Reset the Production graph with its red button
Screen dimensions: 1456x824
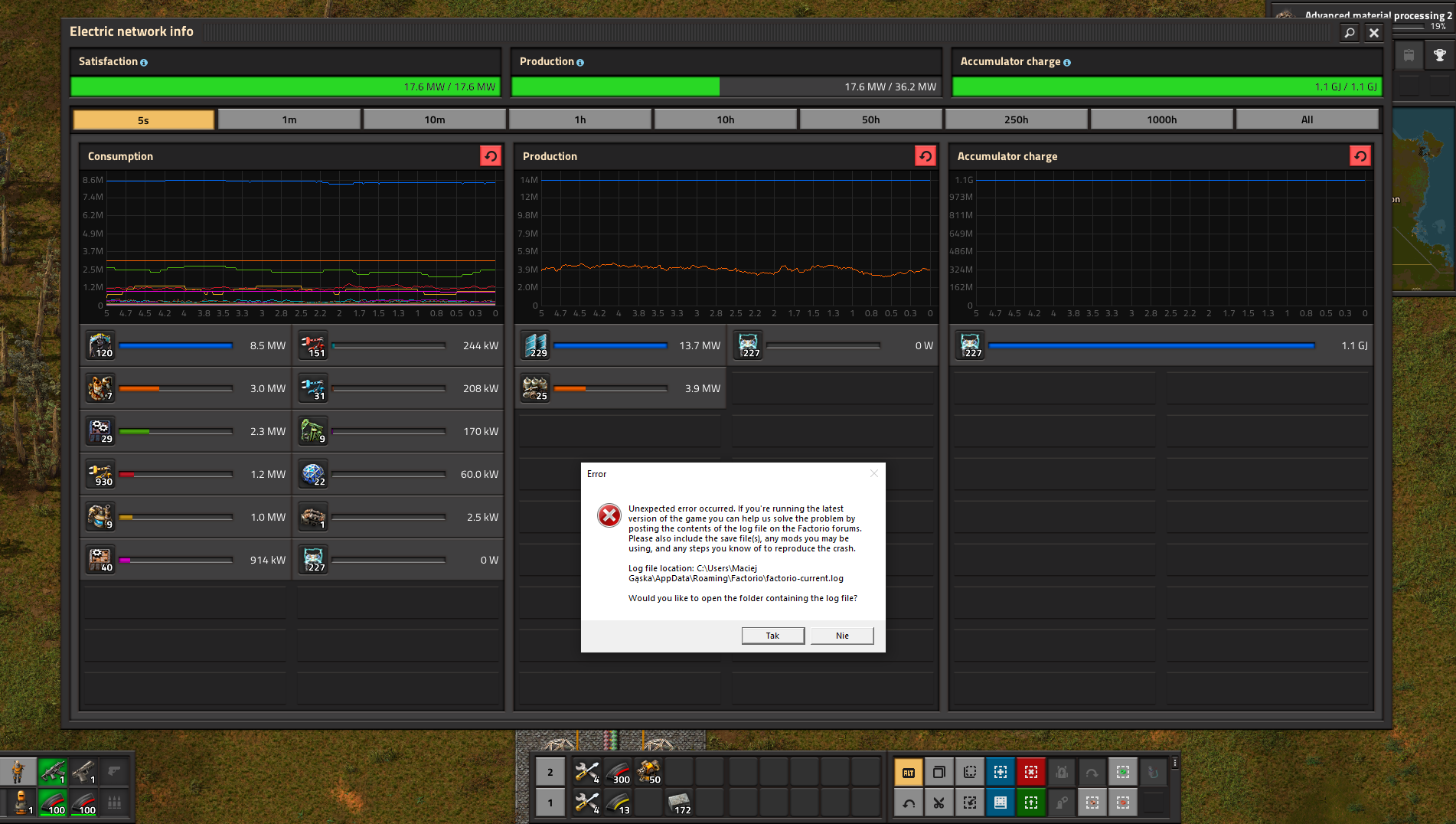[926, 156]
